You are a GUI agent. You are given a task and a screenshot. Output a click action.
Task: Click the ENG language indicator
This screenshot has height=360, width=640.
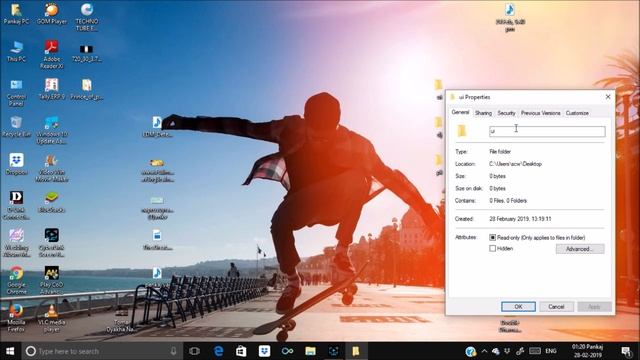[x=551, y=351]
